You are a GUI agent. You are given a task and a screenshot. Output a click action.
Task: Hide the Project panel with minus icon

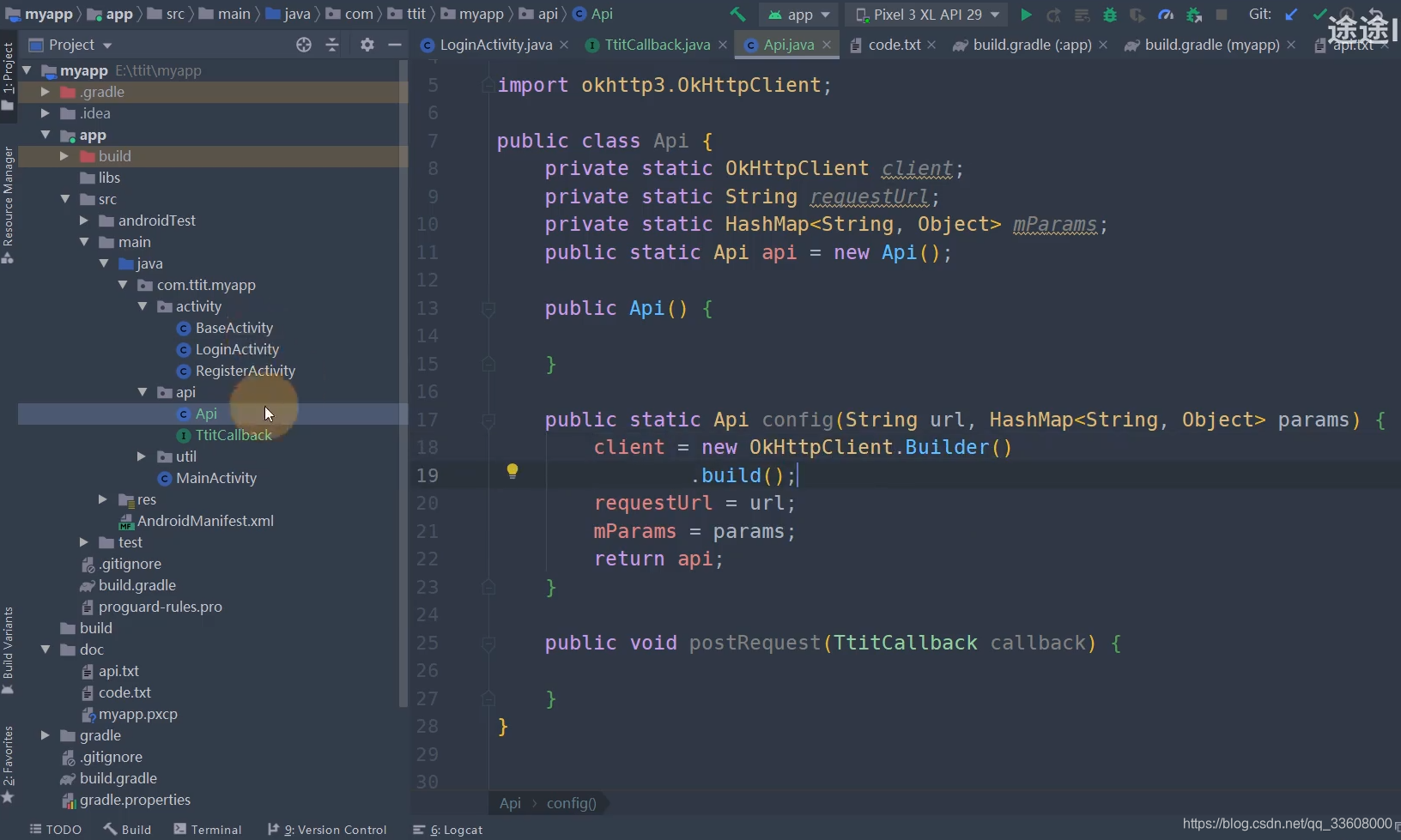tap(395, 45)
